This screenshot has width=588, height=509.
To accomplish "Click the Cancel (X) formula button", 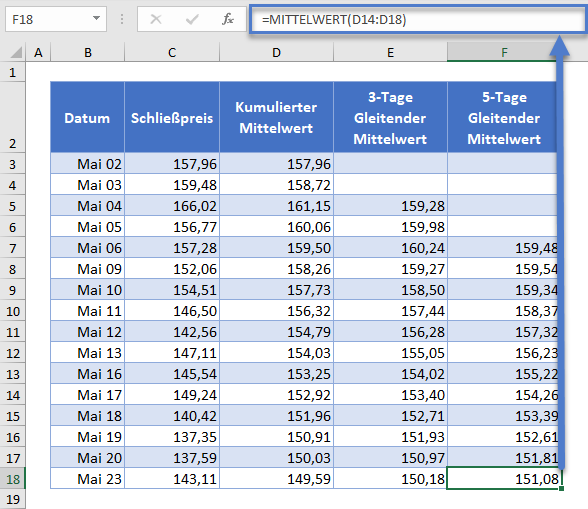I will 156,19.
